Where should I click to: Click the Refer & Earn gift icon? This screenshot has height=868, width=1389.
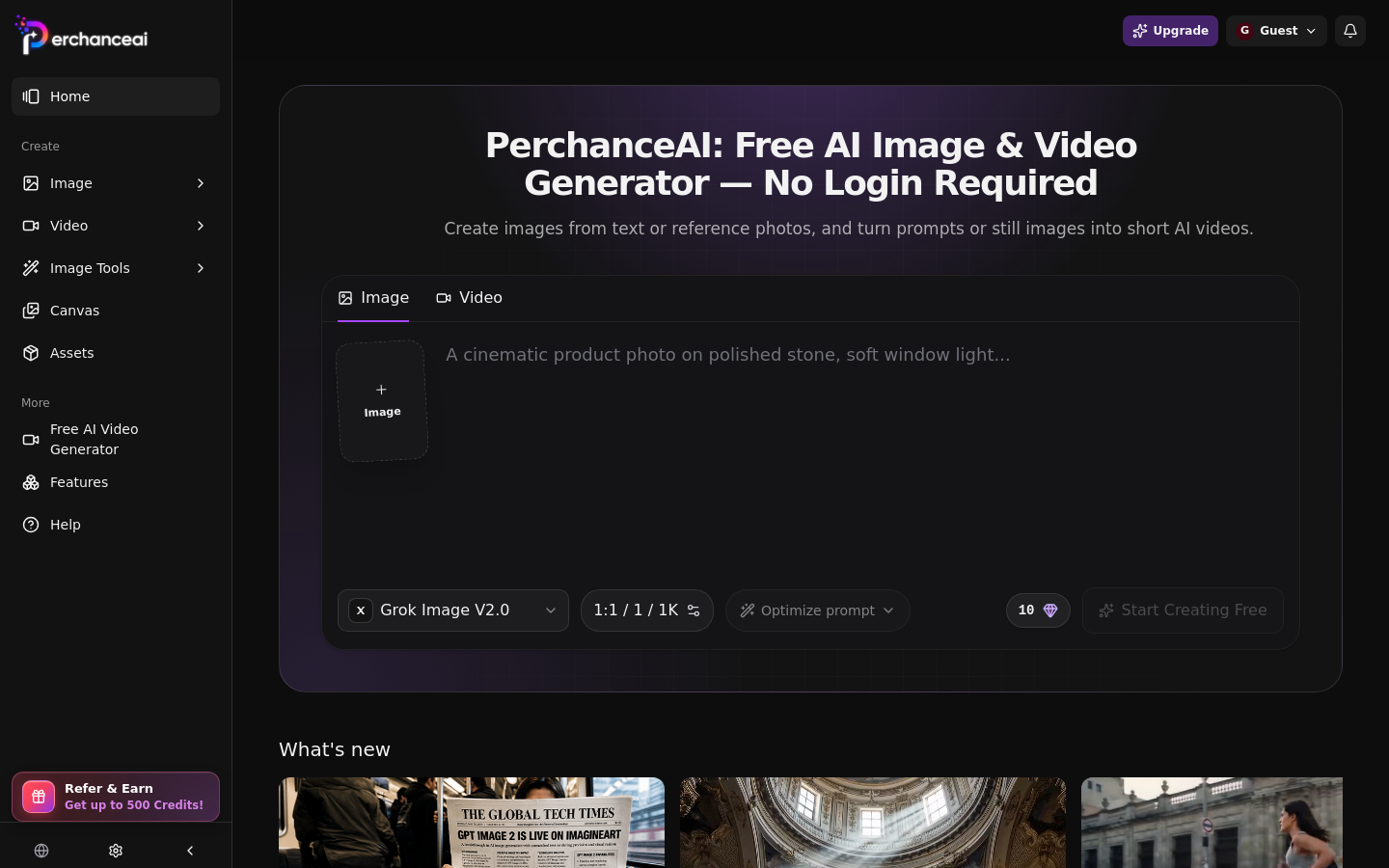[x=39, y=797]
